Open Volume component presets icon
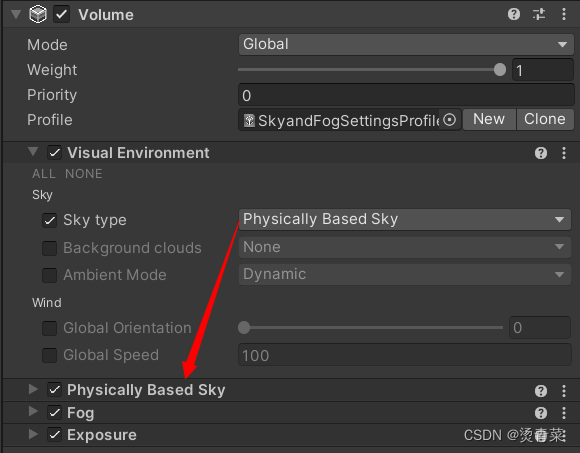The width and height of the screenshot is (580, 453). click(x=539, y=14)
